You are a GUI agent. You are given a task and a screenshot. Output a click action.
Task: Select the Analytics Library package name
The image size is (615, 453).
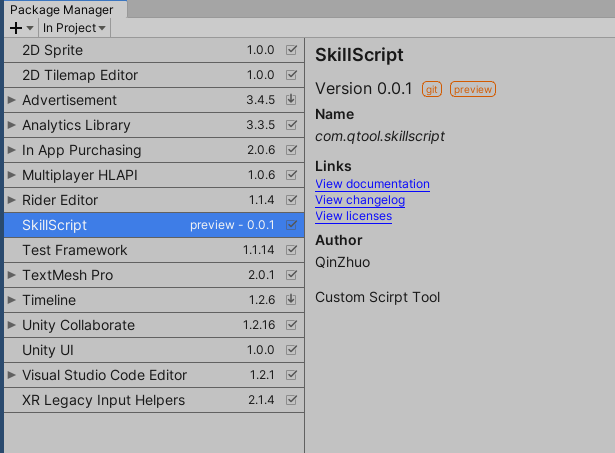[x=76, y=126]
